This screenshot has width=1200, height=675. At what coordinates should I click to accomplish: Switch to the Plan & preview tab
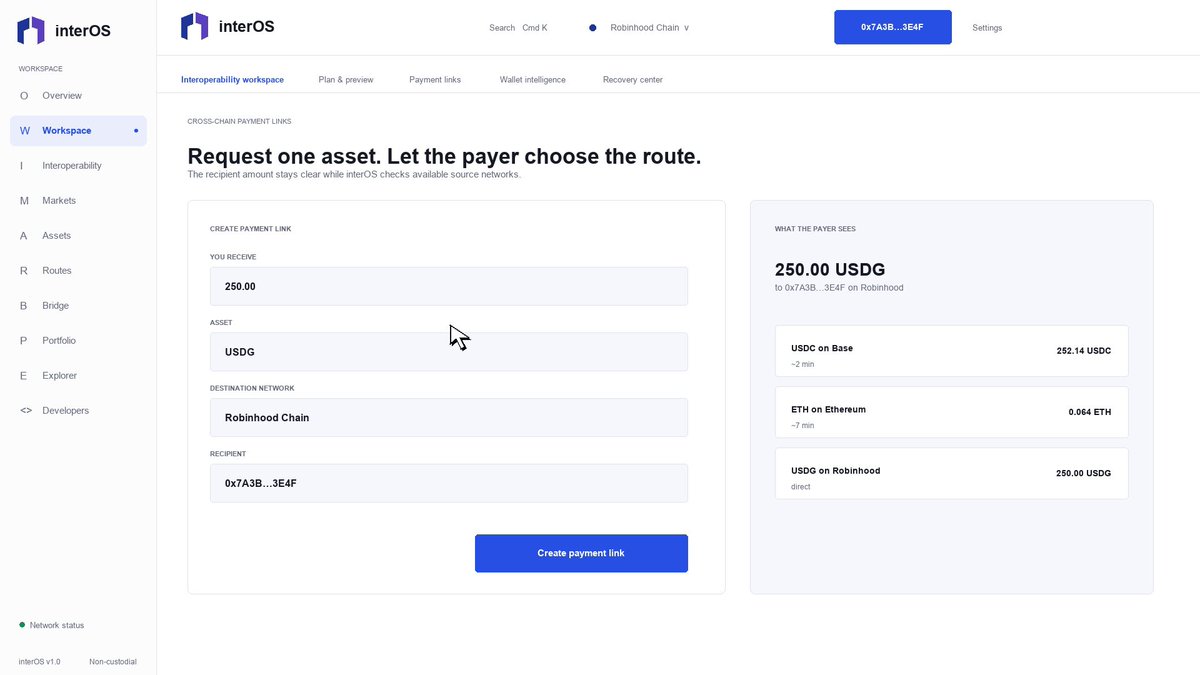click(x=346, y=80)
